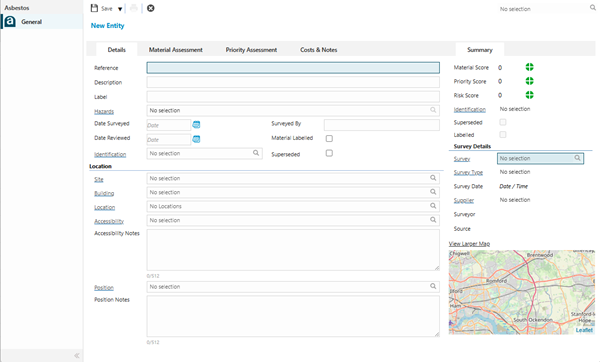600x362 pixels.
Task: Open the Save dropdown arrow
Action: point(120,9)
